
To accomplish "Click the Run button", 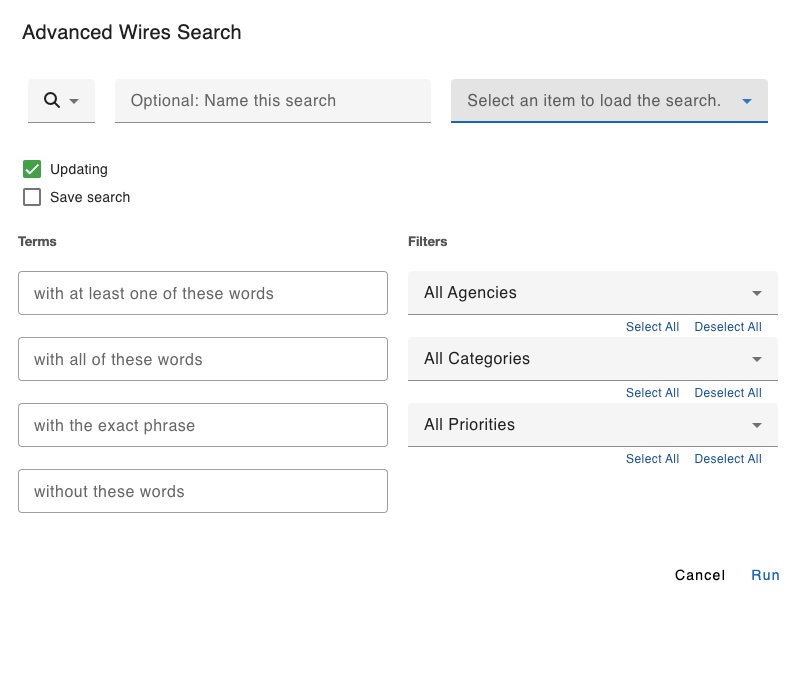I will point(765,575).
